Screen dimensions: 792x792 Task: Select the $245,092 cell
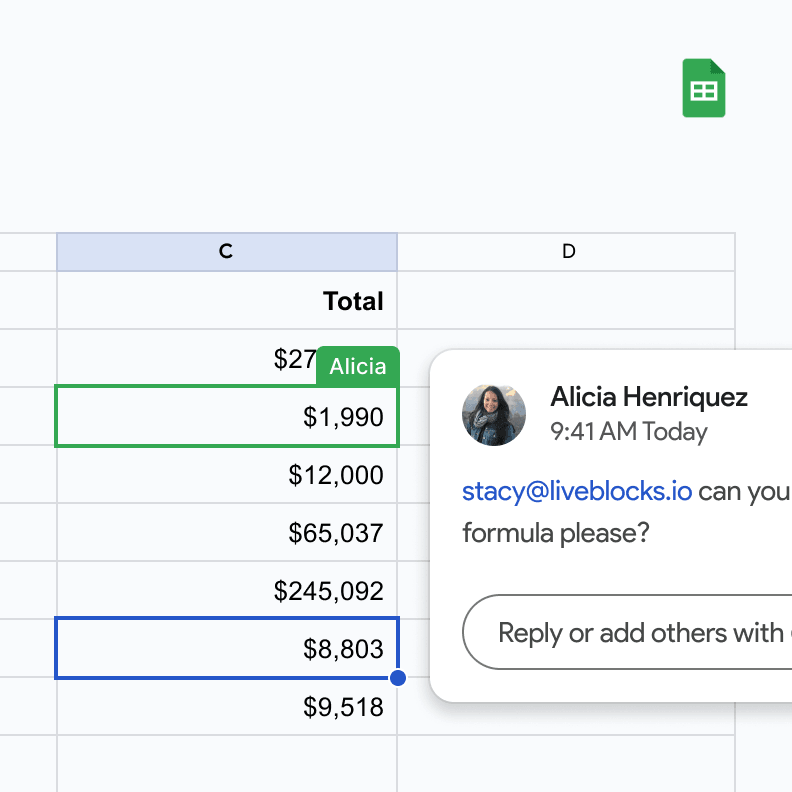pos(227,590)
